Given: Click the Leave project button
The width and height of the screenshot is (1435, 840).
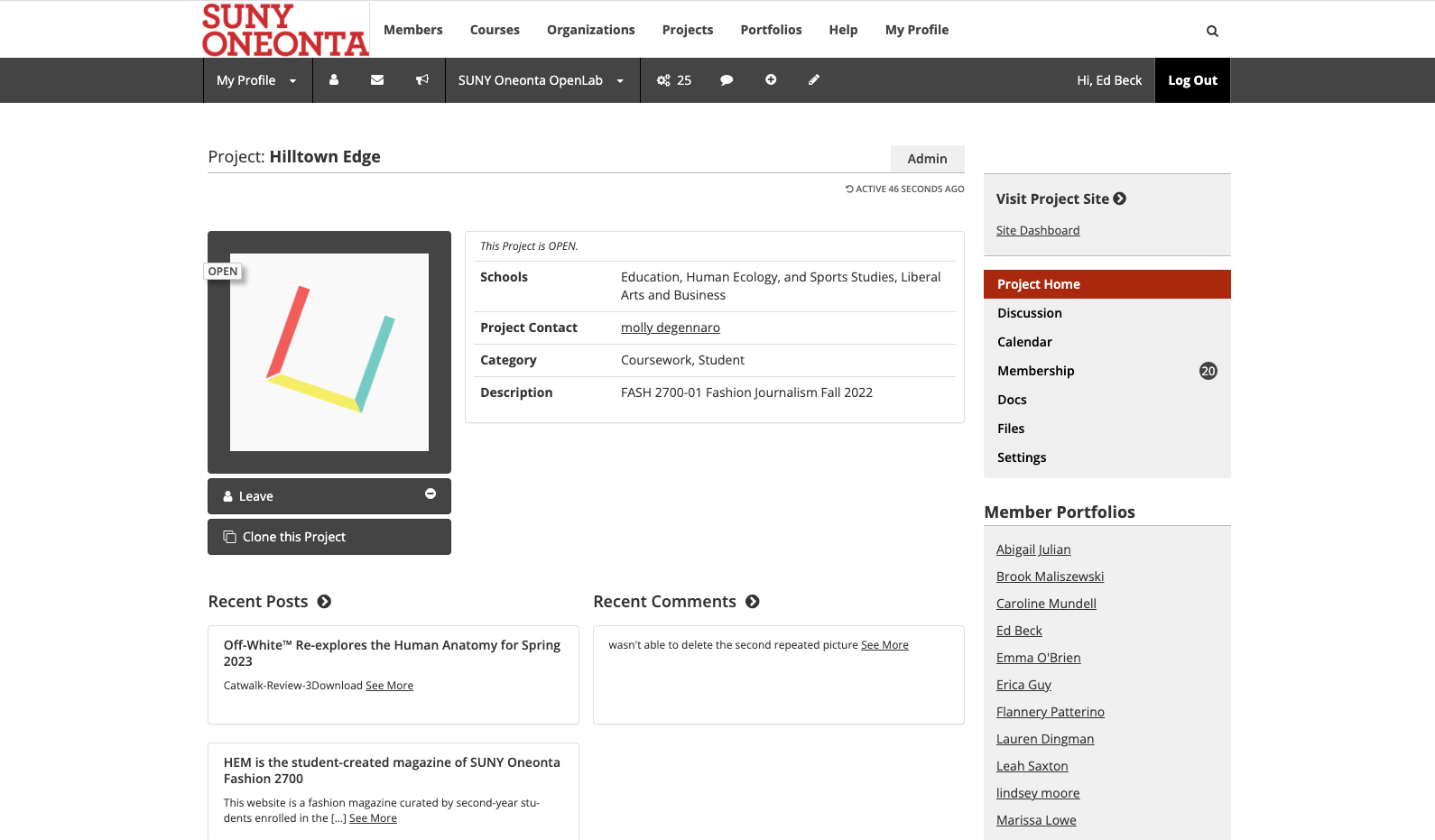Looking at the screenshot, I should 329,496.
